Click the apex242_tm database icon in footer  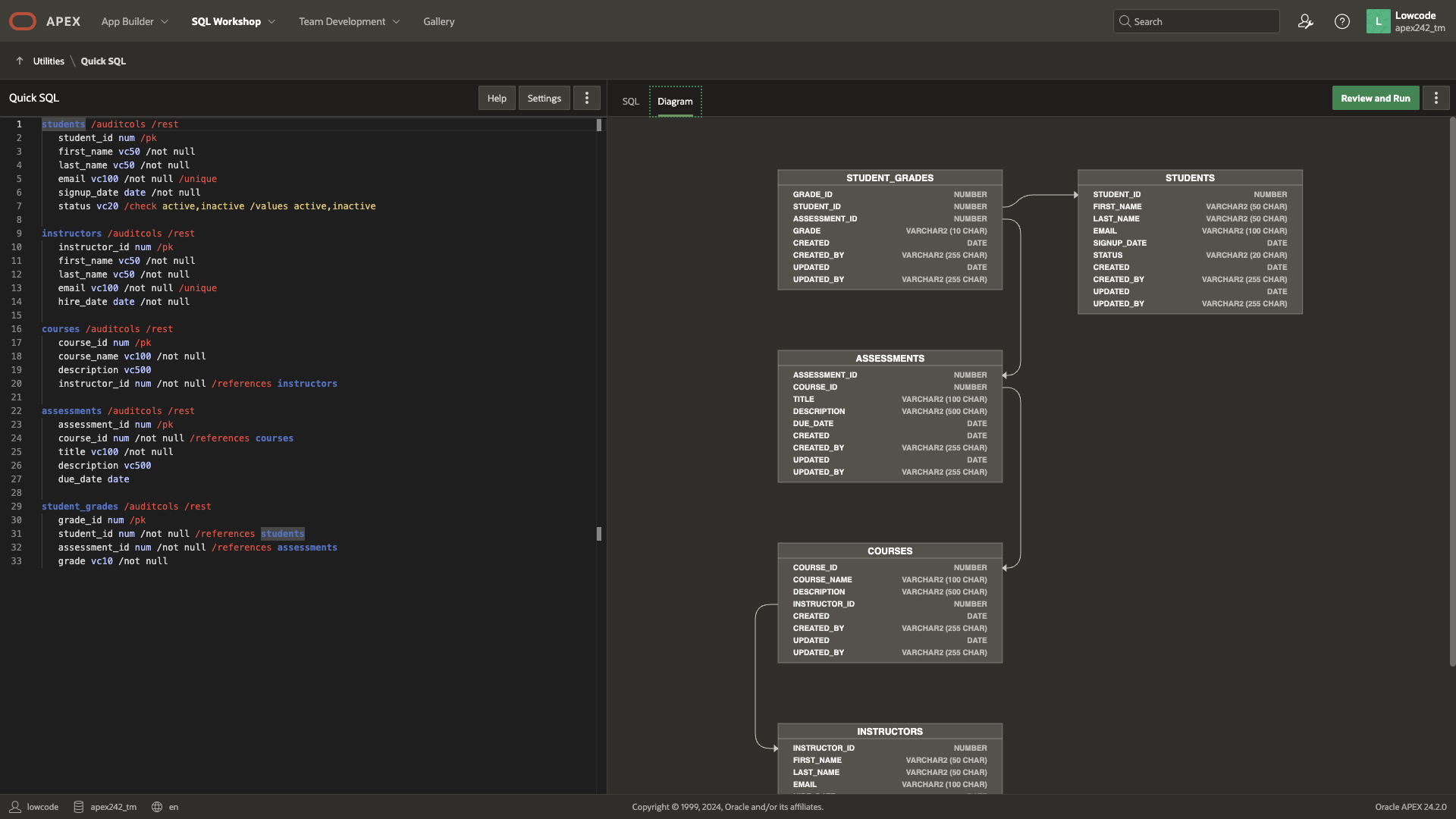(x=78, y=807)
